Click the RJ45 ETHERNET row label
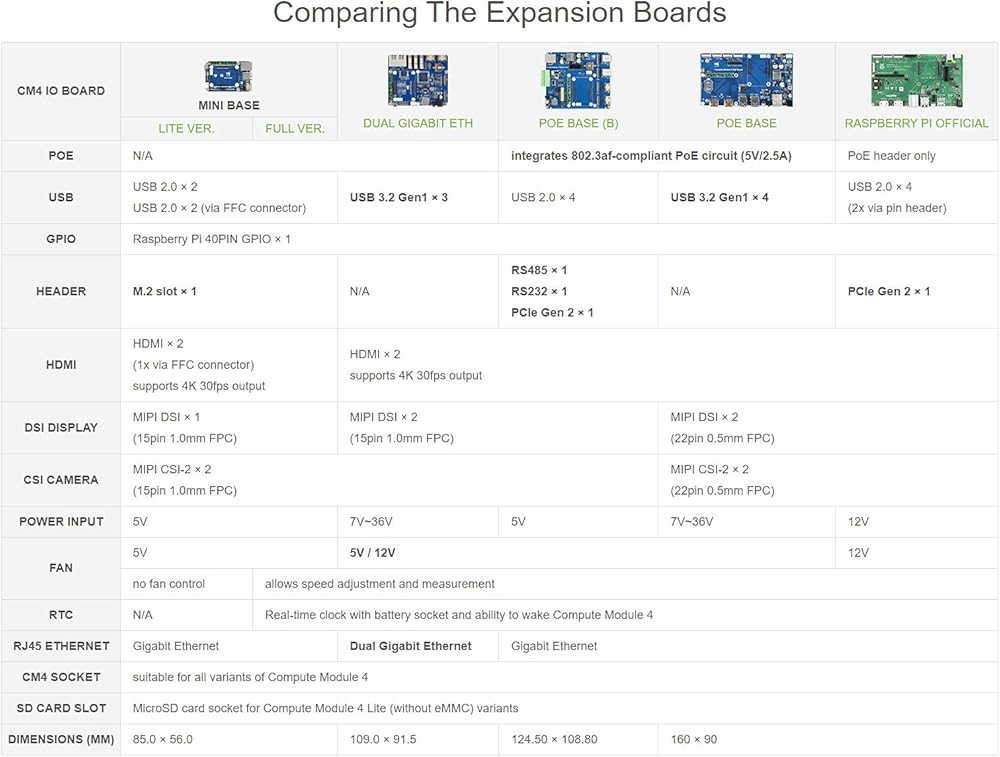 point(61,646)
